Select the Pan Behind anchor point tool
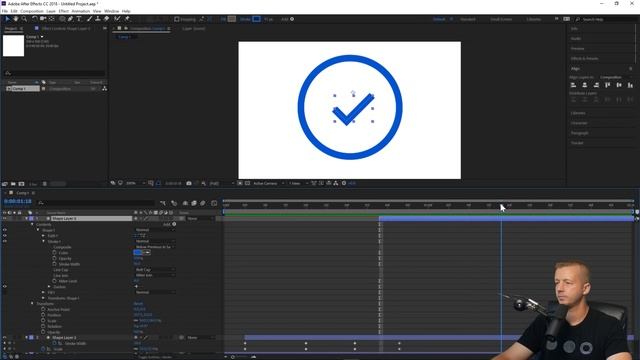The image size is (640, 360). [x=52, y=19]
